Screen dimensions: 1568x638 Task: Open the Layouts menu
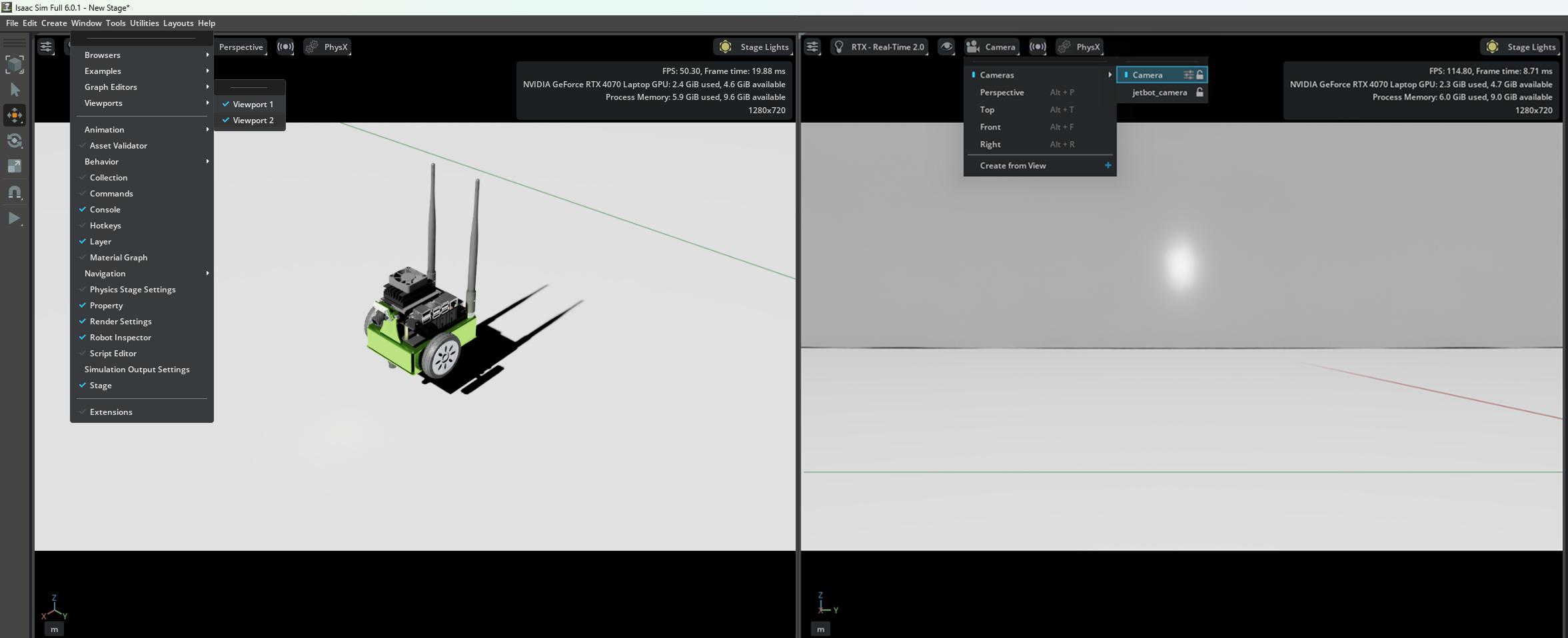[178, 23]
